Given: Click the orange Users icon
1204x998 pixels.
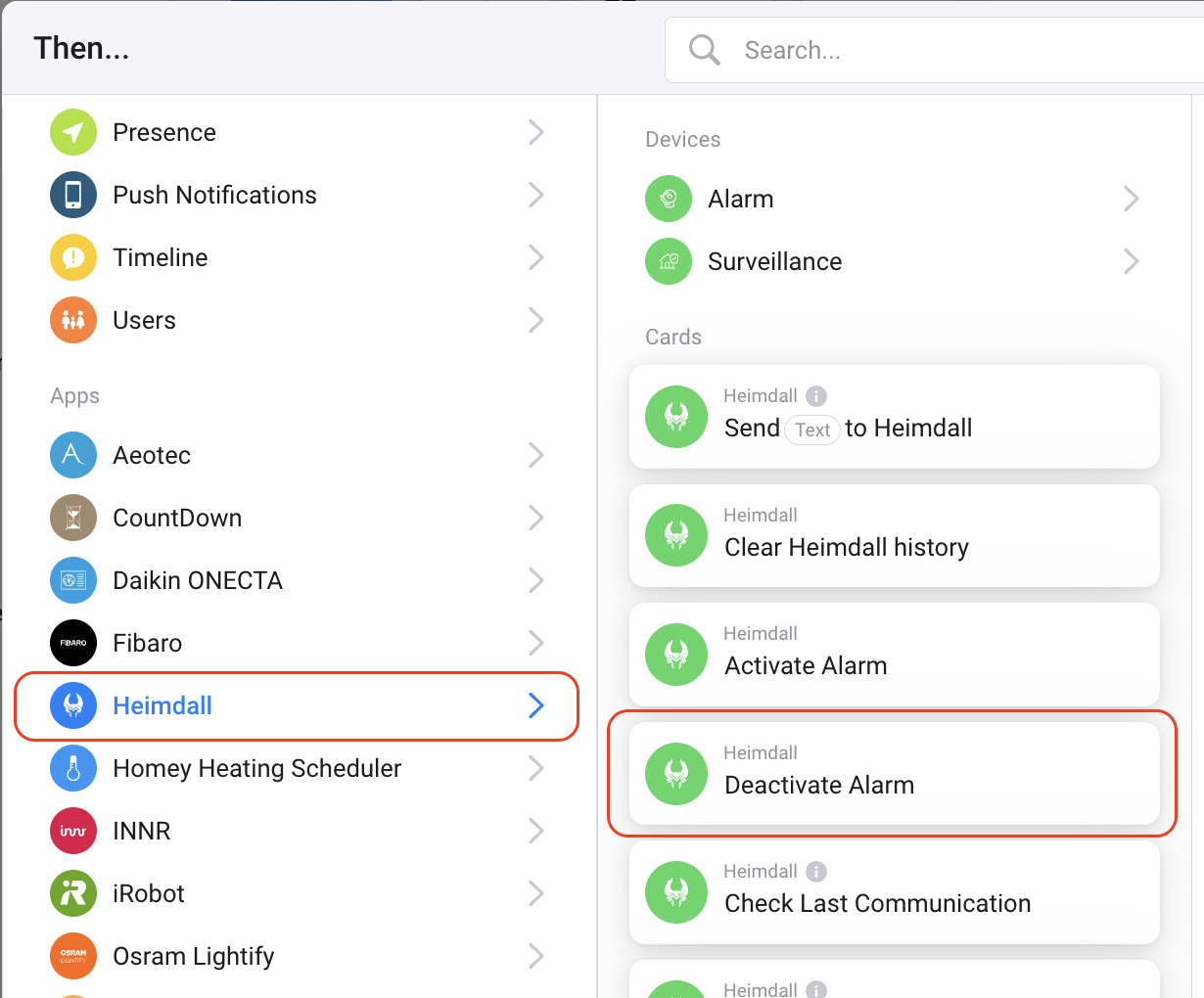Looking at the screenshot, I should pos(73,320).
